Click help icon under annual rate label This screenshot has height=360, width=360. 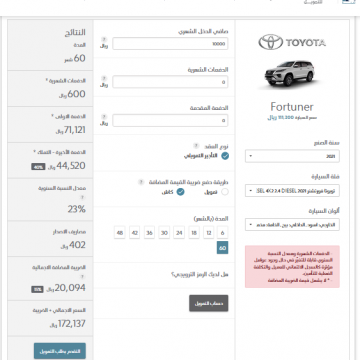click(x=82, y=197)
